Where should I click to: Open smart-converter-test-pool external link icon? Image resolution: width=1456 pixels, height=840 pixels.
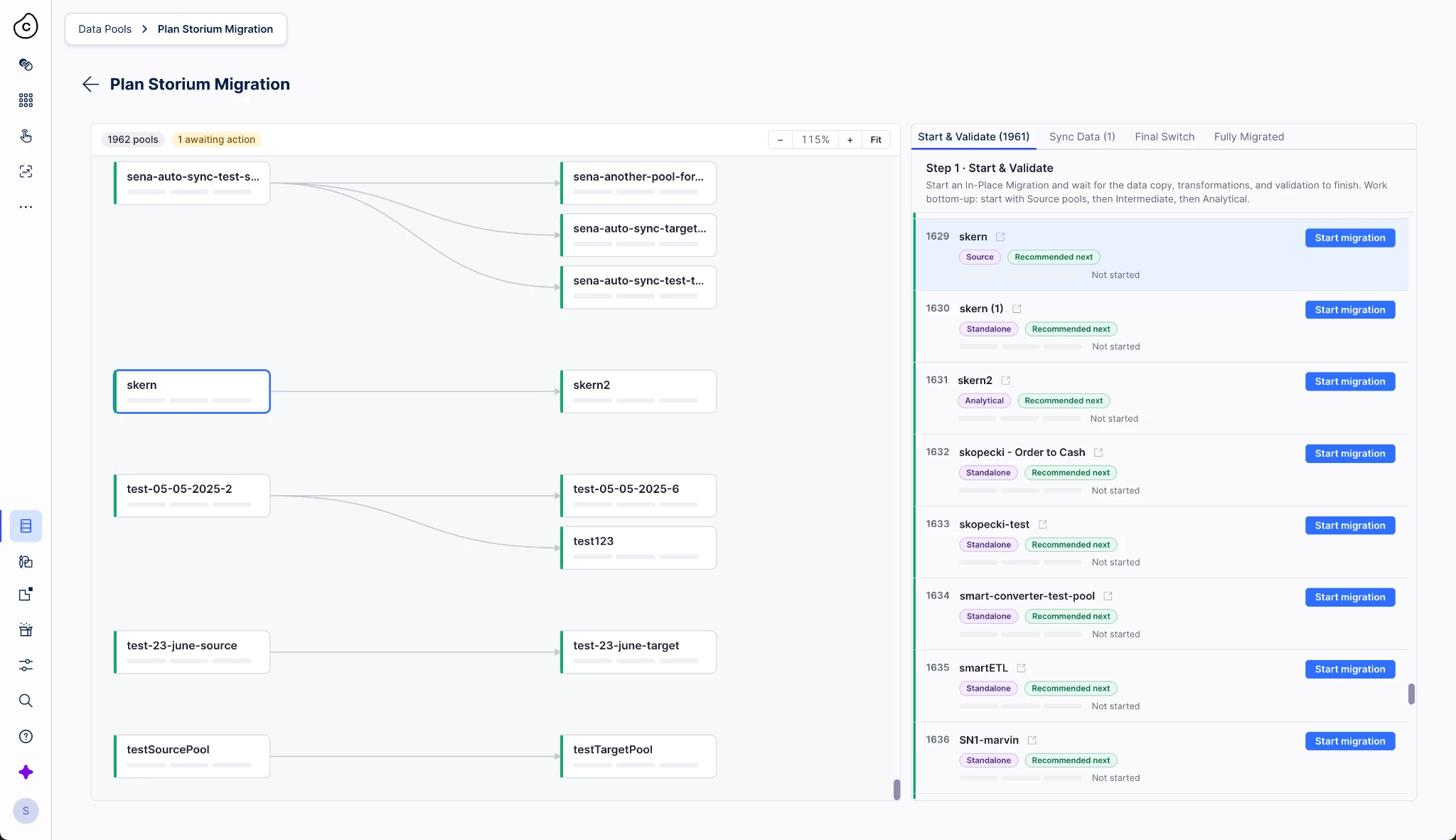pos(1108,596)
